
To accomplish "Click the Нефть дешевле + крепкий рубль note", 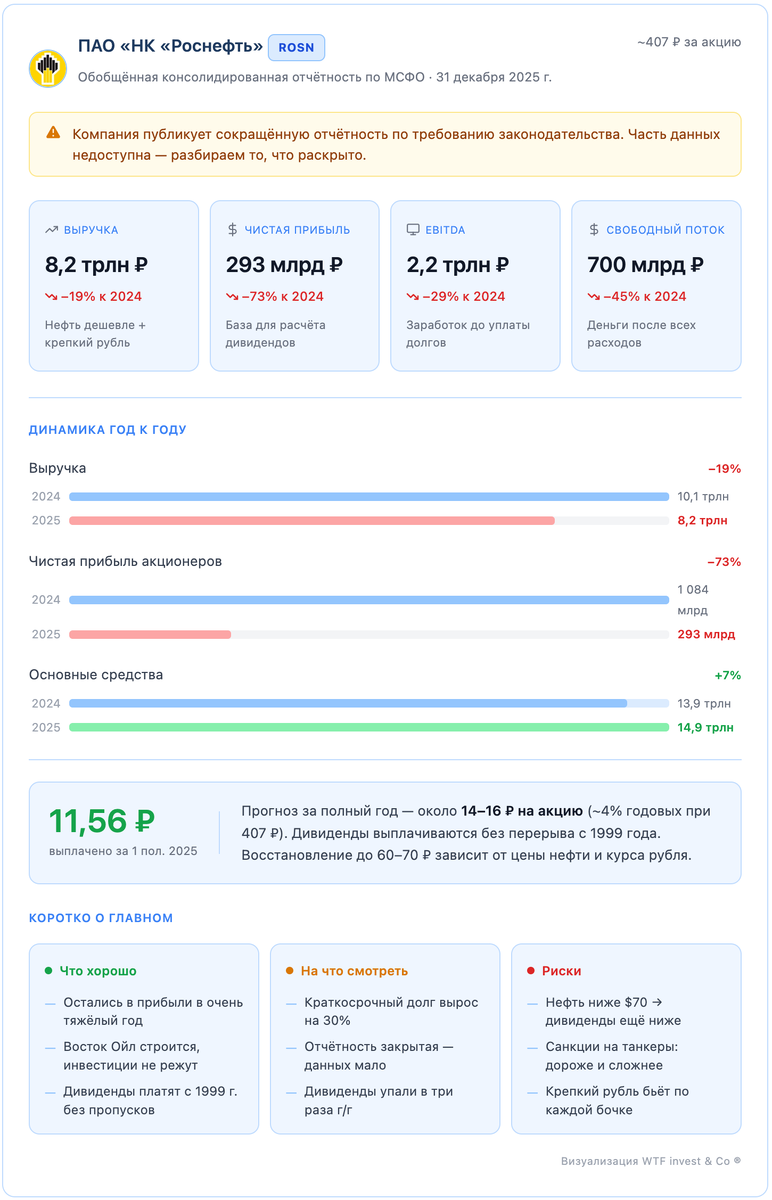I will coord(95,334).
